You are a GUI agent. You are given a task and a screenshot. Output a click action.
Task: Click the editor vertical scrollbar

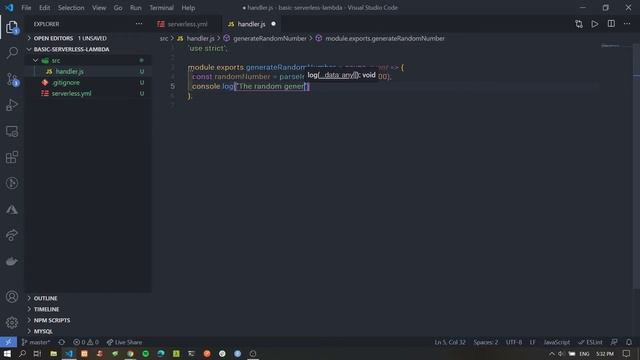tap(636, 167)
